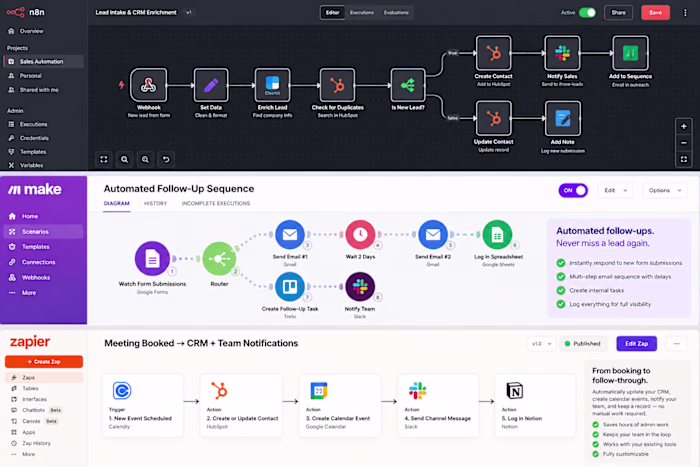Select the Watch Form Submissions module in Make

pos(152,259)
